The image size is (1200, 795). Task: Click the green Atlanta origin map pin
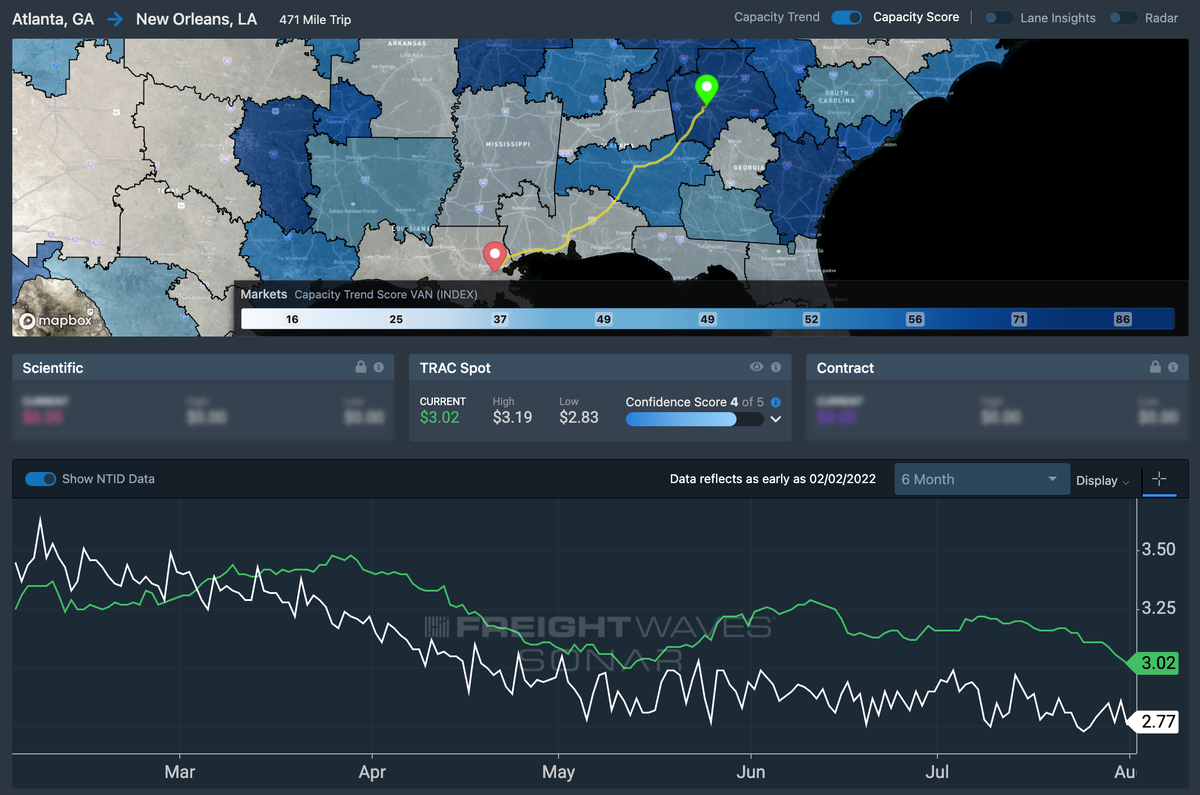707,90
